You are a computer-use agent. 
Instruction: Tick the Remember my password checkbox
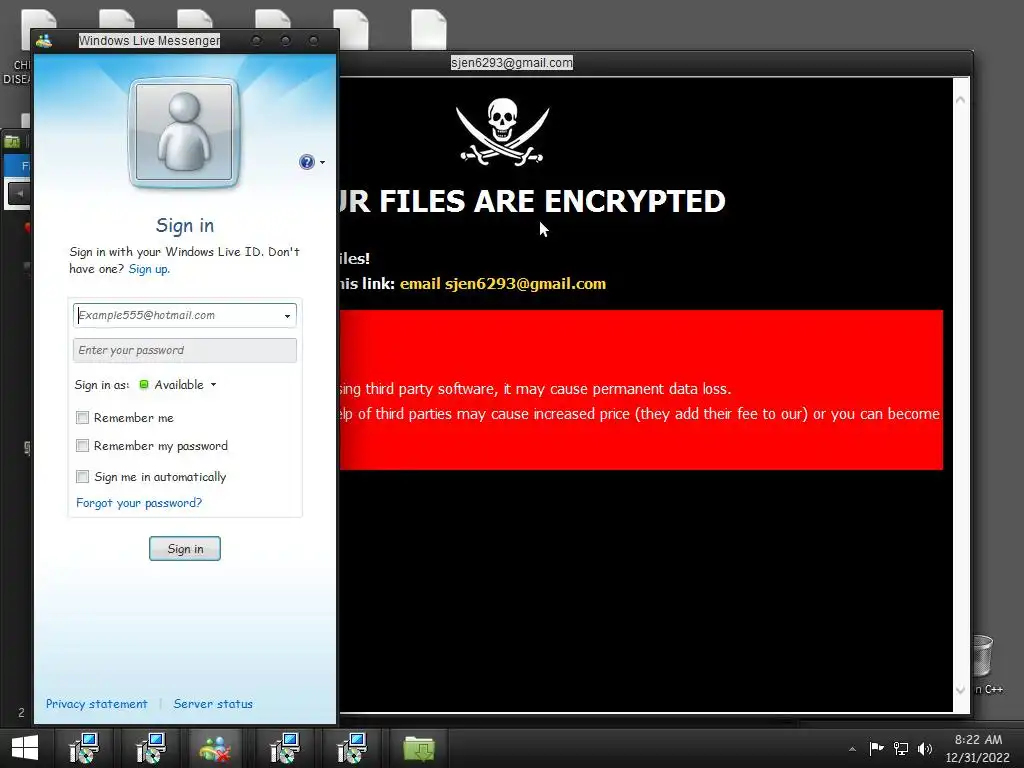(82, 445)
